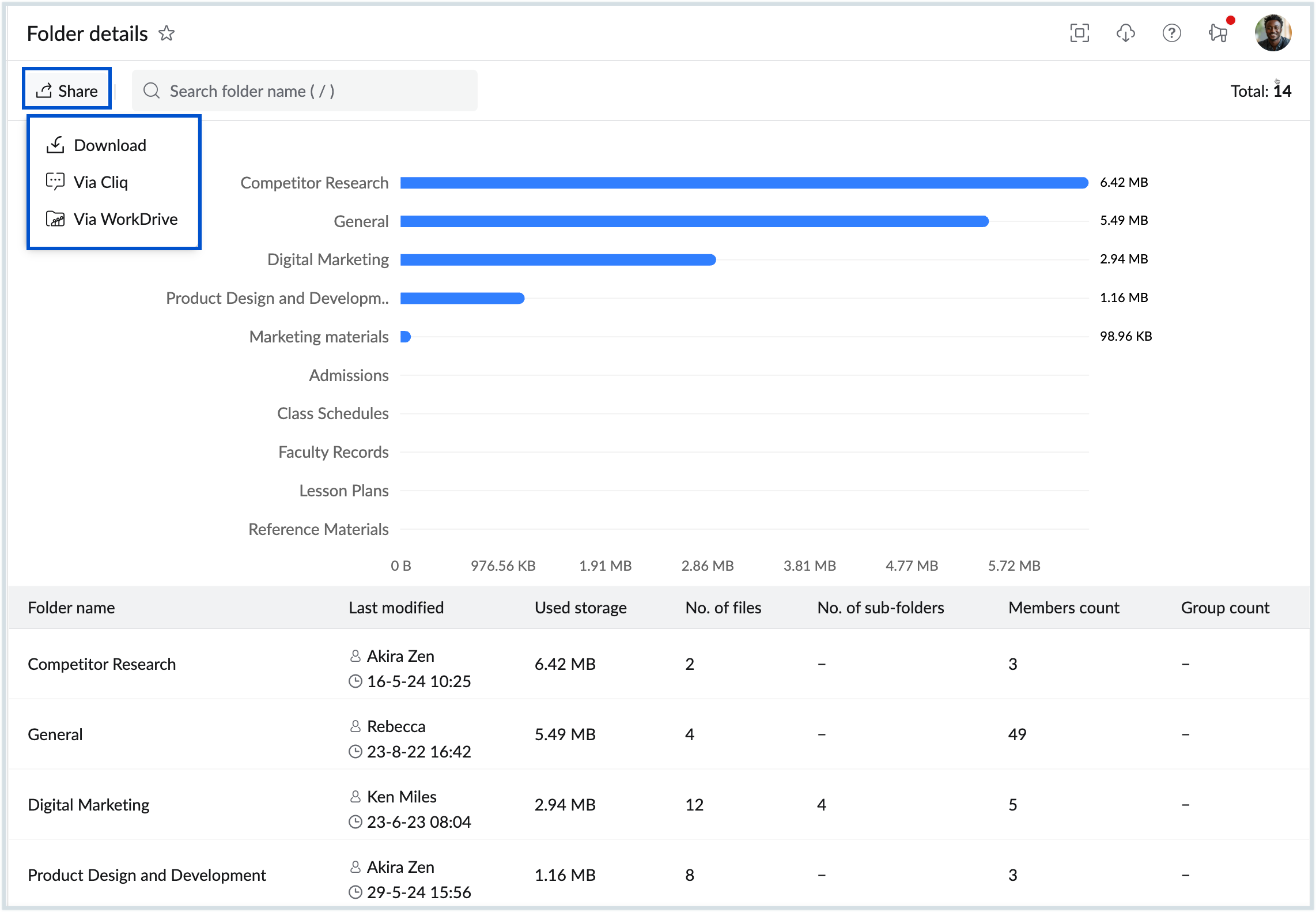Click the Digital Marketing chart bar
The image size is (1316, 912).
558,260
